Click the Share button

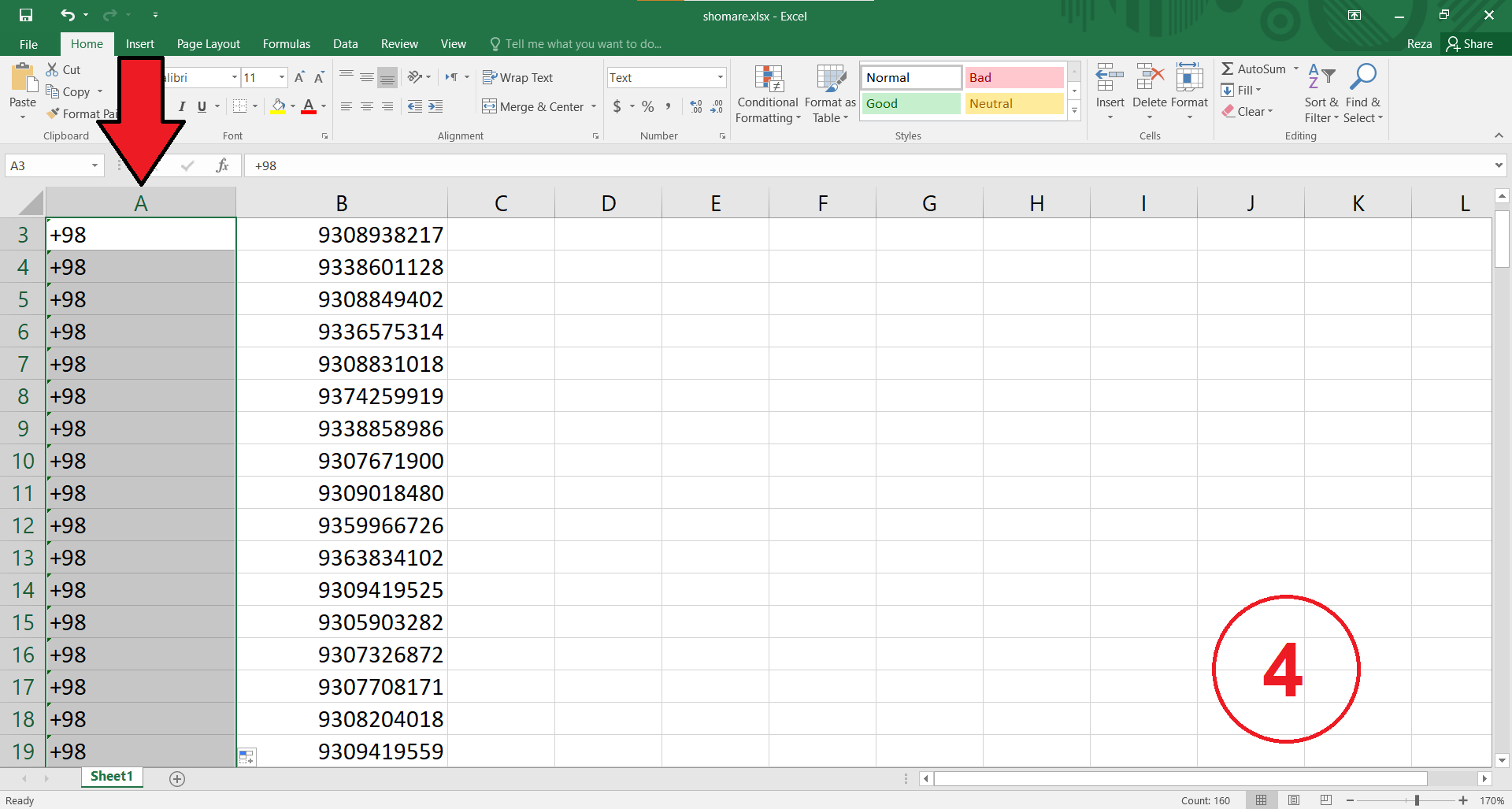point(1469,44)
